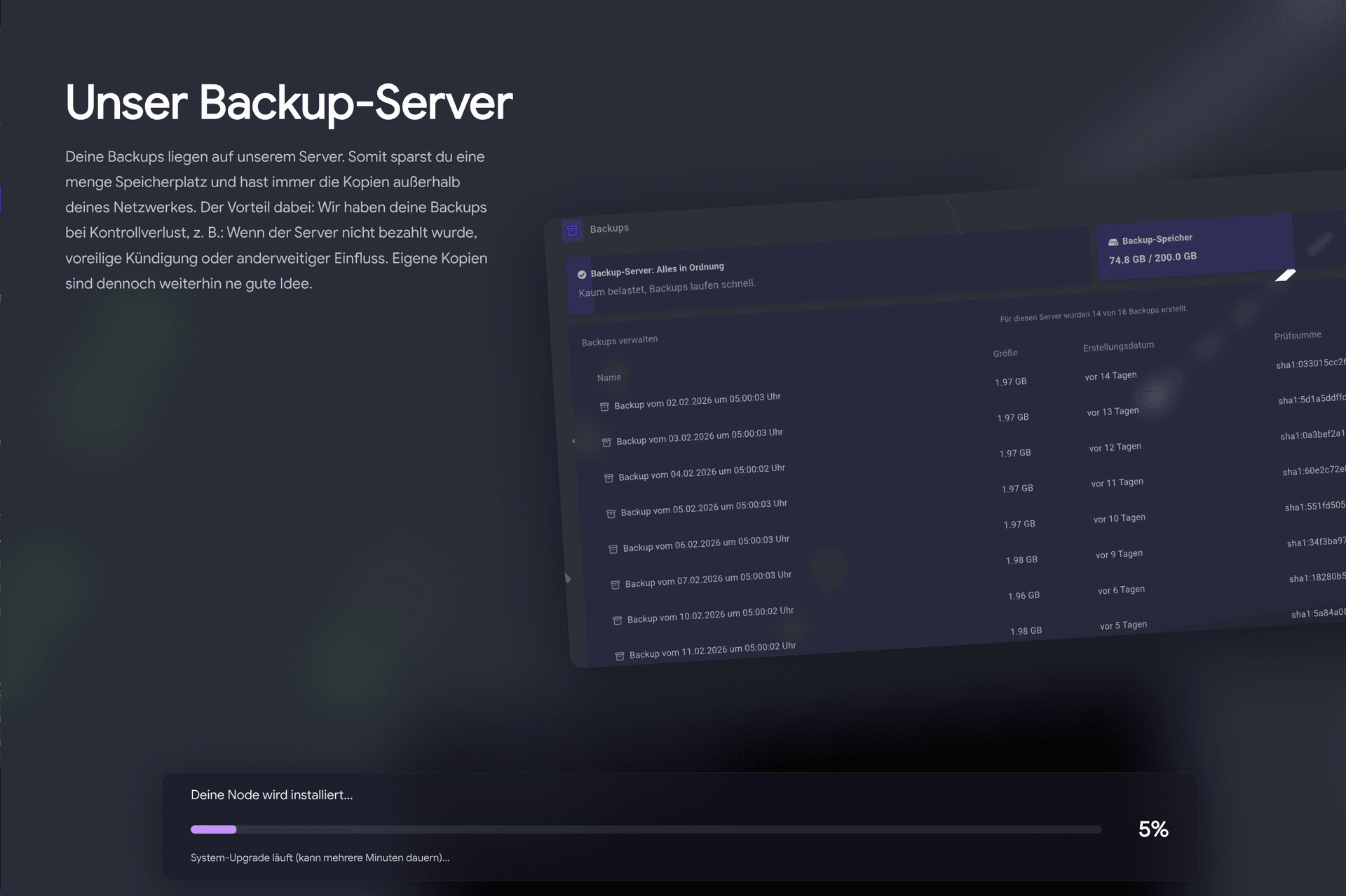Click the checkmark icon beside Backup-Server status
This screenshot has height=896, width=1346.
pyautogui.click(x=582, y=275)
